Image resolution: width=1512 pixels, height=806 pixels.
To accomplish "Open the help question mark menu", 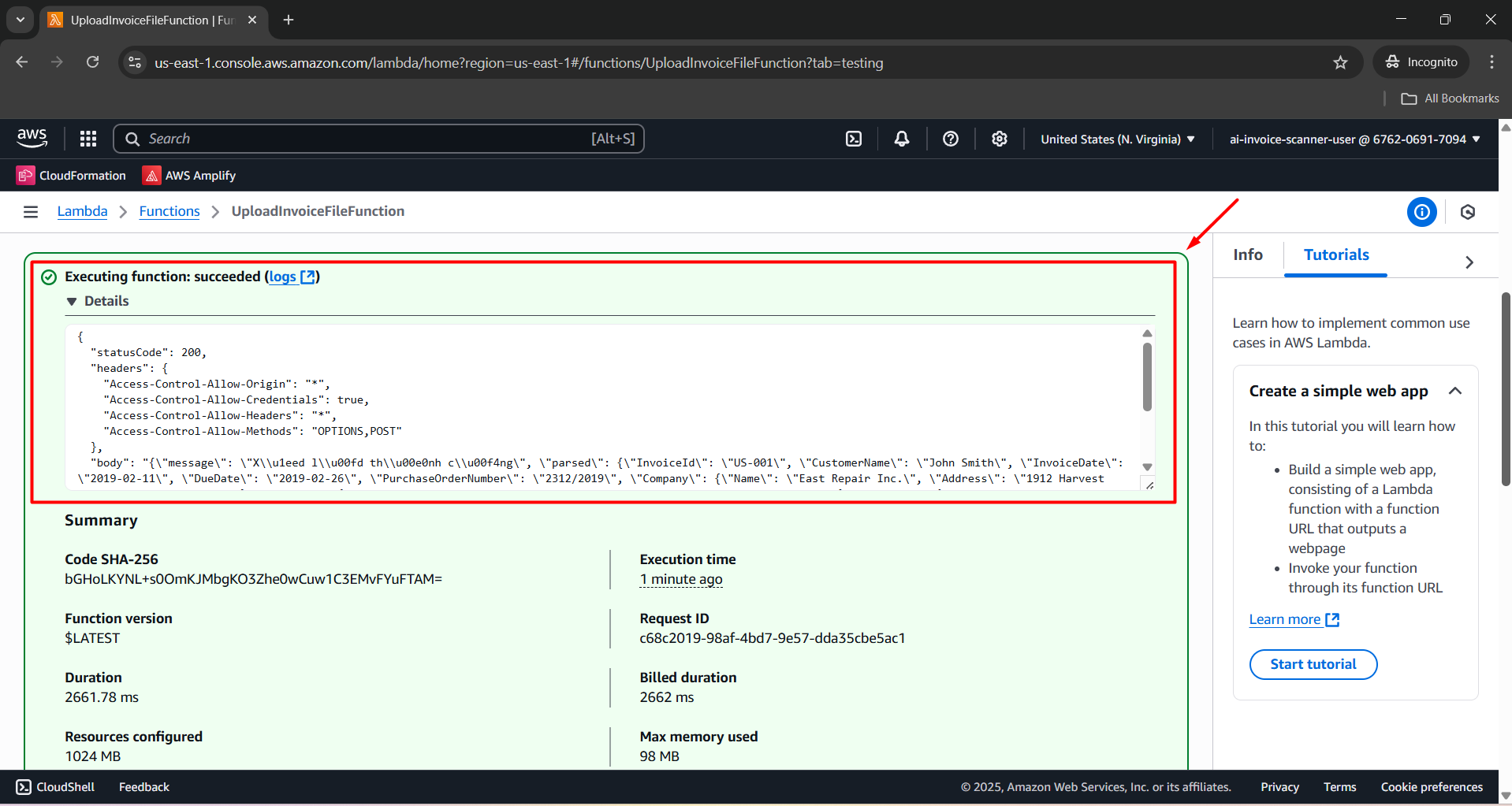I will point(951,139).
